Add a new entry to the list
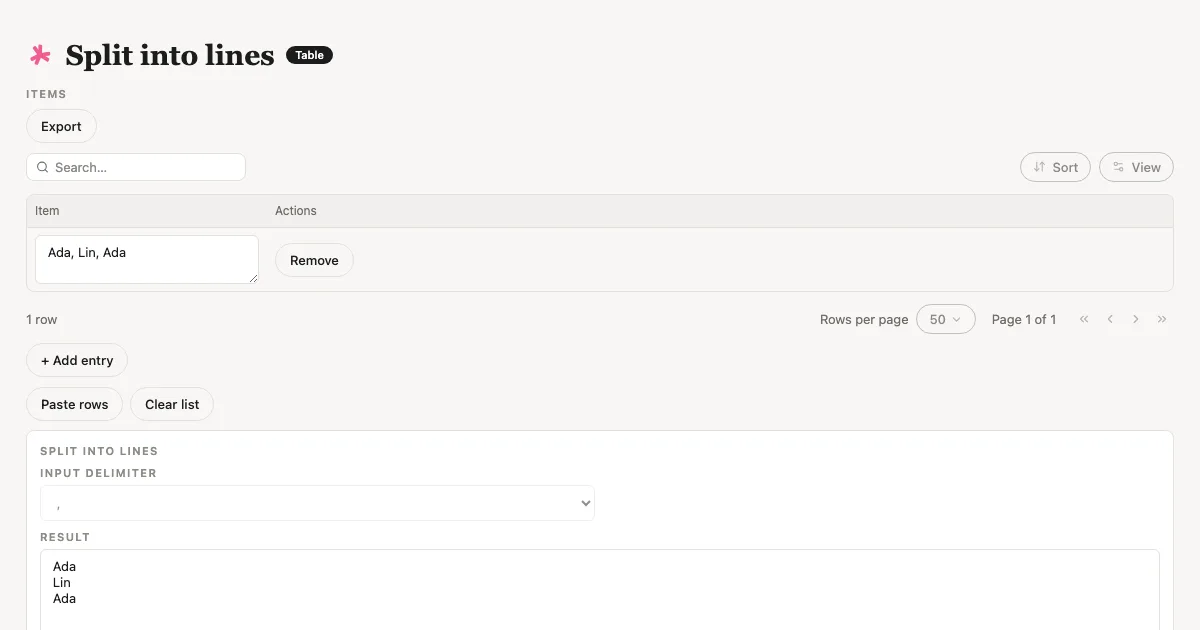Image resolution: width=1200 pixels, height=630 pixels. pyautogui.click(x=77, y=360)
